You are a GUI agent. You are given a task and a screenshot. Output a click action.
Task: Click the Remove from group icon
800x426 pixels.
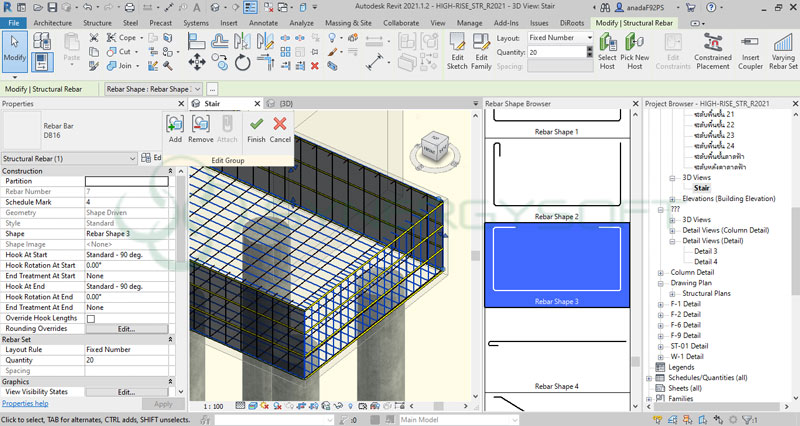[201, 125]
